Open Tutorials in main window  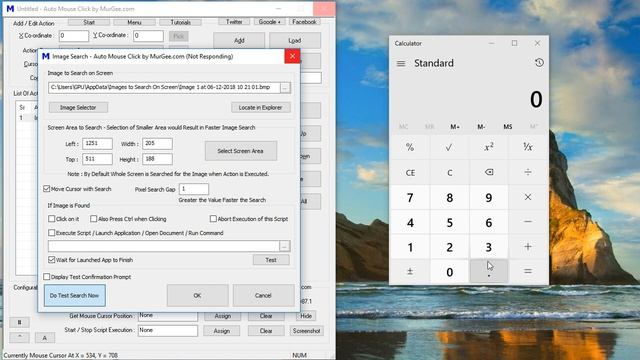pos(180,22)
